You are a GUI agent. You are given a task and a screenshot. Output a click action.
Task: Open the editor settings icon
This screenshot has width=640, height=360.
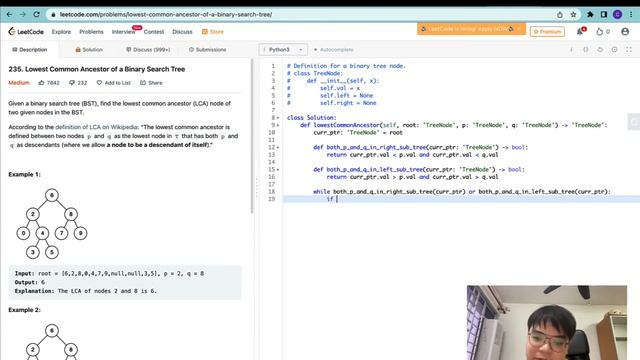pos(614,49)
